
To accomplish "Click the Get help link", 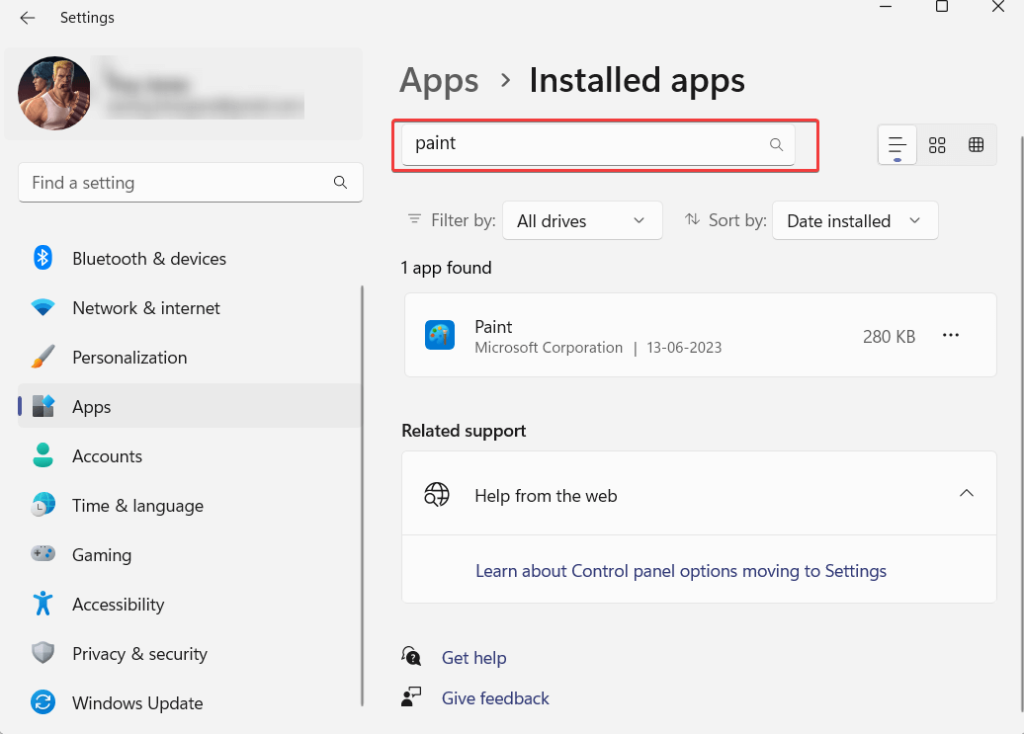I will (473, 658).
